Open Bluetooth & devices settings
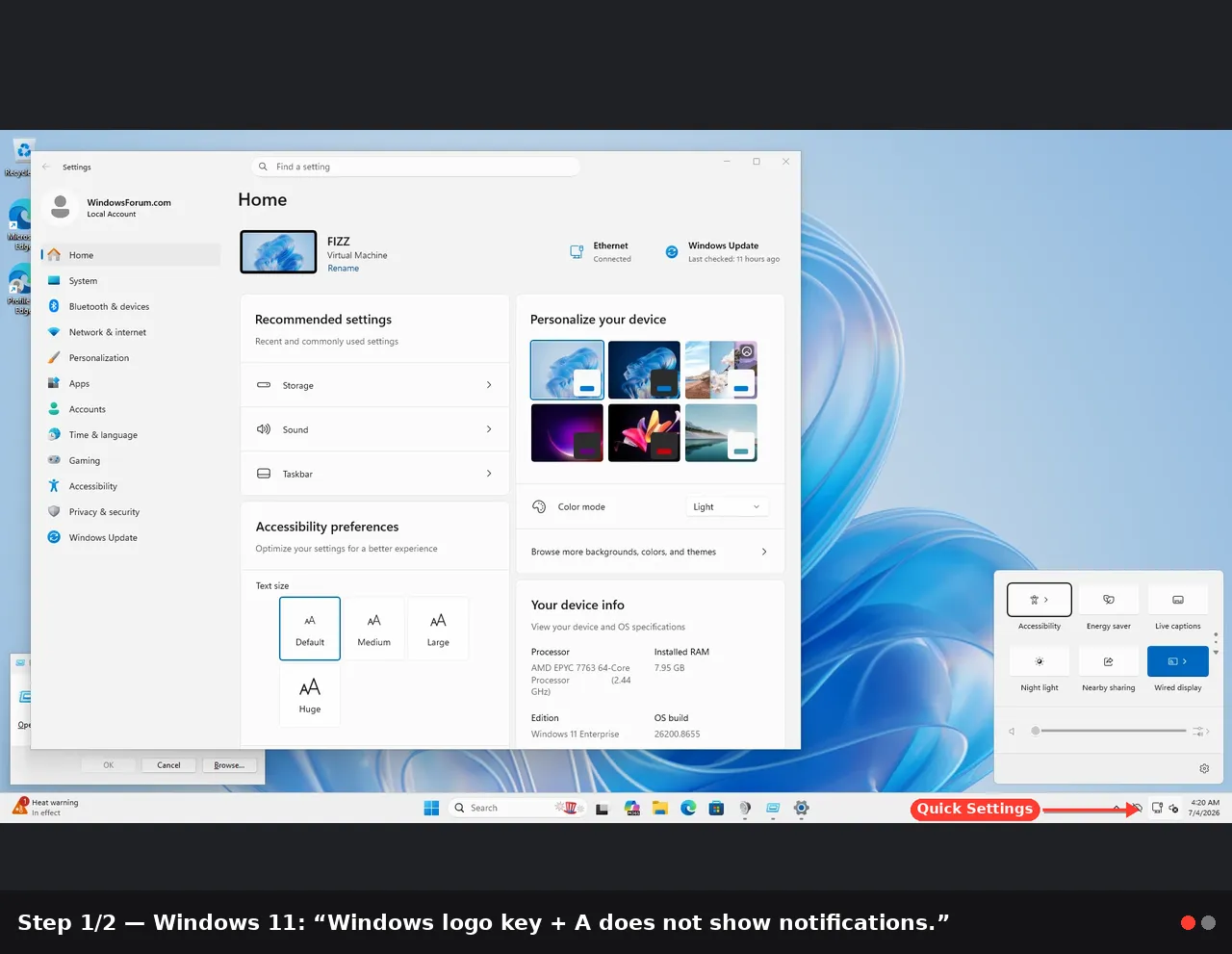The width and height of the screenshot is (1232, 954). pos(131,306)
